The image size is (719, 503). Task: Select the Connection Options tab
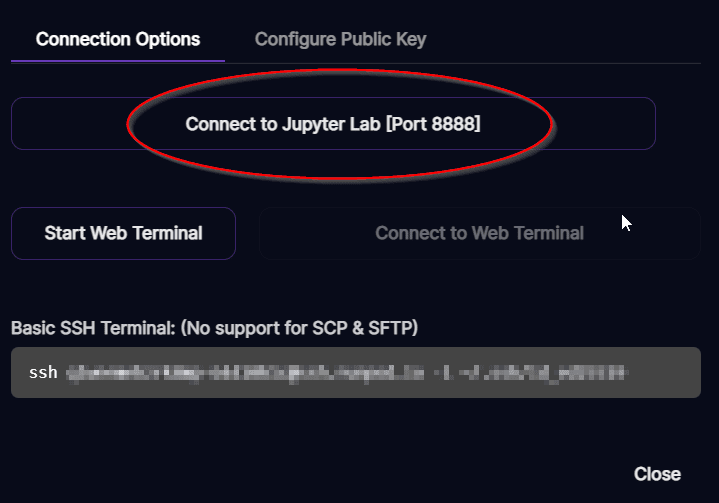(x=118, y=39)
